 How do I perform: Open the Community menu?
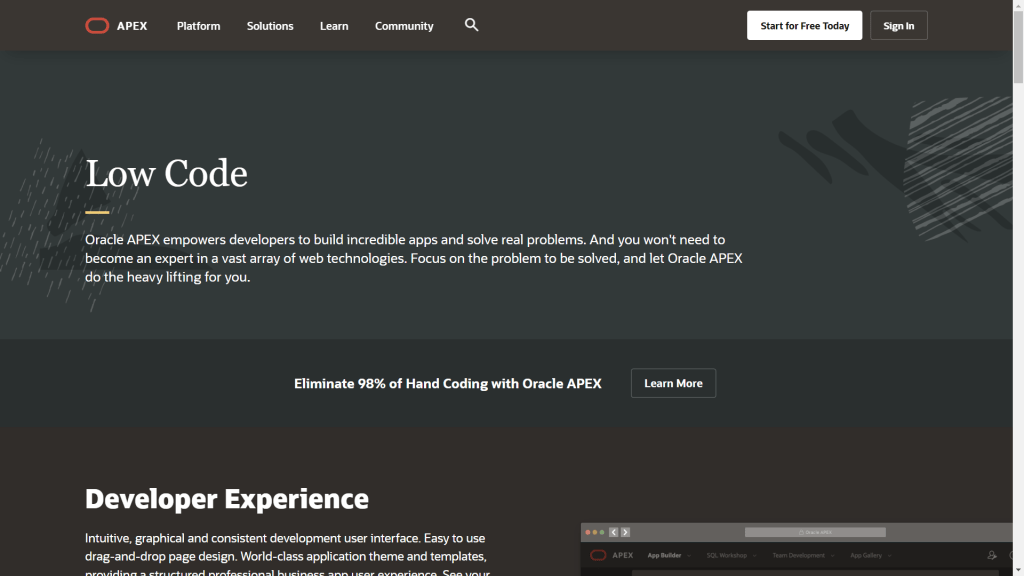[x=404, y=25]
